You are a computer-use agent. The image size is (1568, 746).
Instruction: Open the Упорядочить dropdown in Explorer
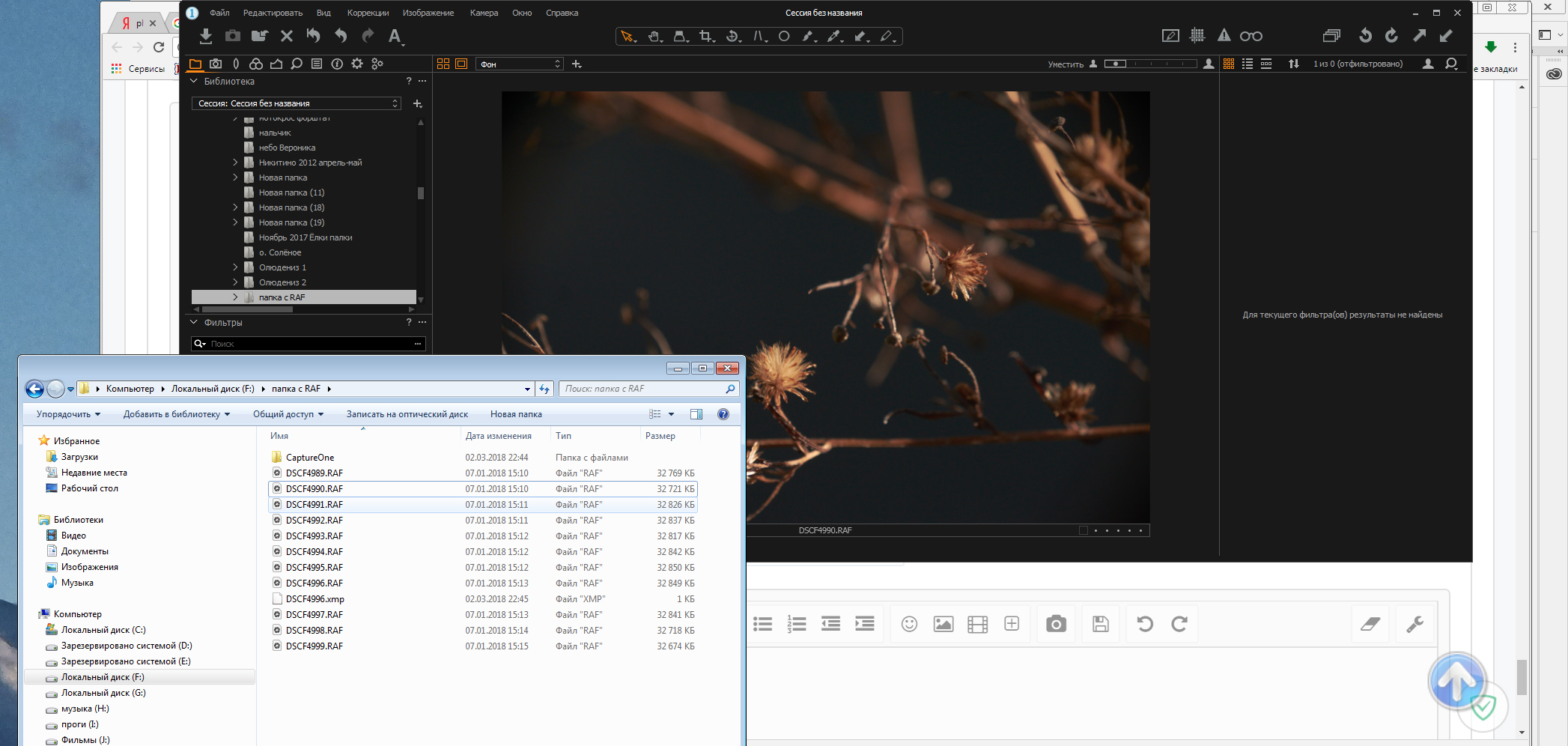point(68,414)
